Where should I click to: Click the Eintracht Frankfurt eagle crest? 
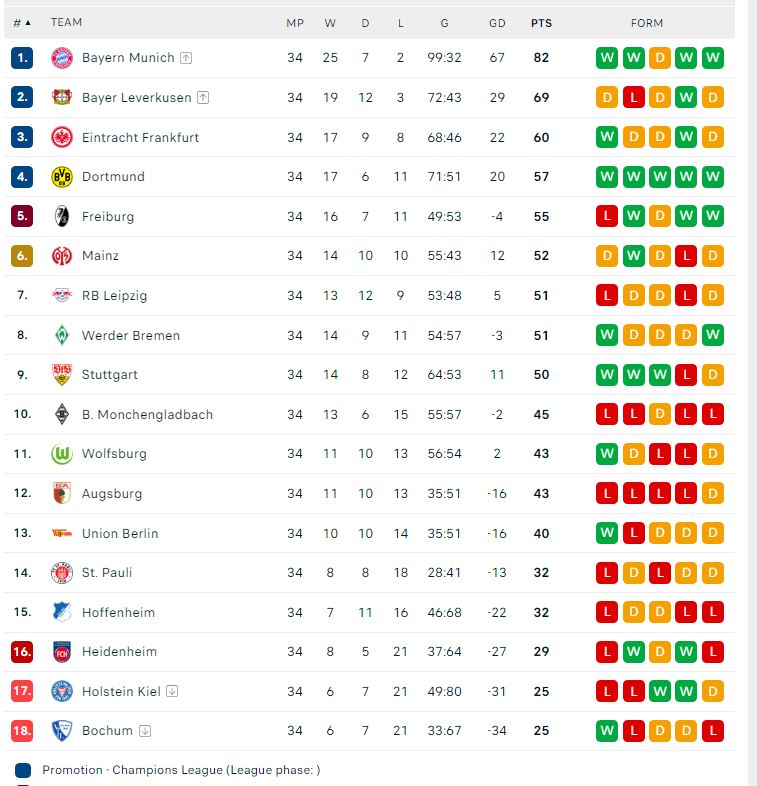point(62,137)
